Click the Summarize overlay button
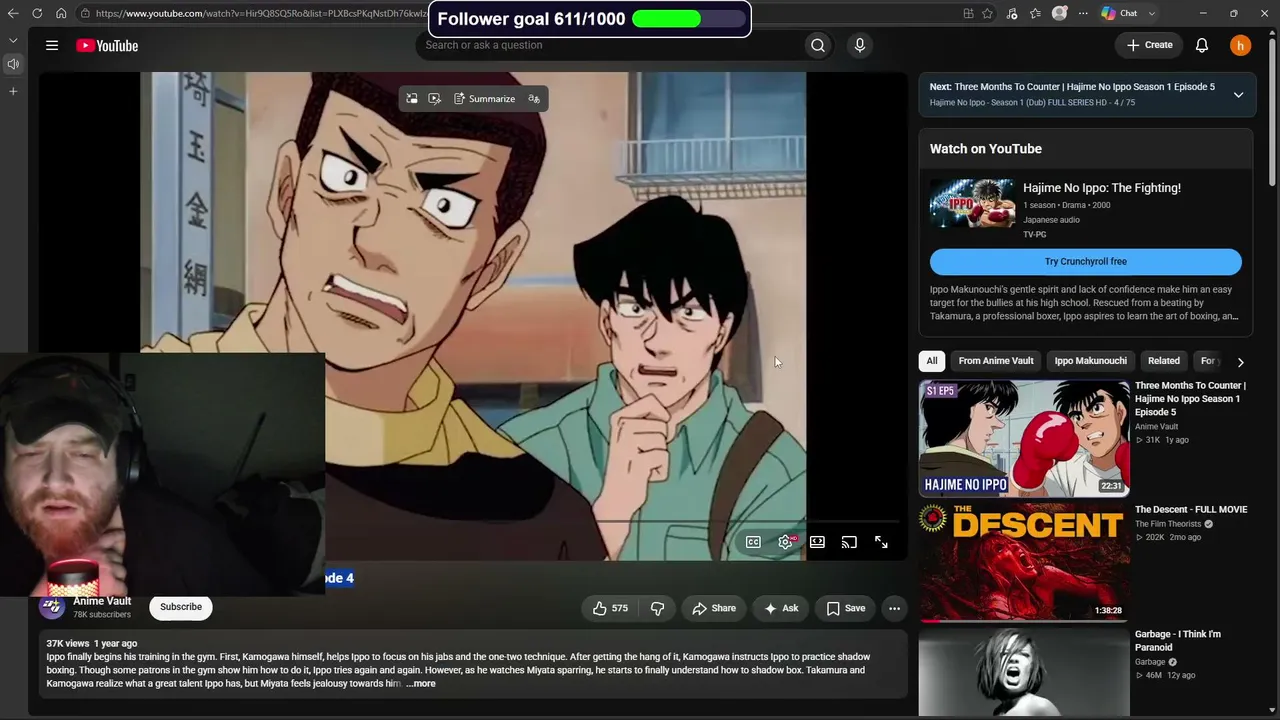 (x=484, y=99)
